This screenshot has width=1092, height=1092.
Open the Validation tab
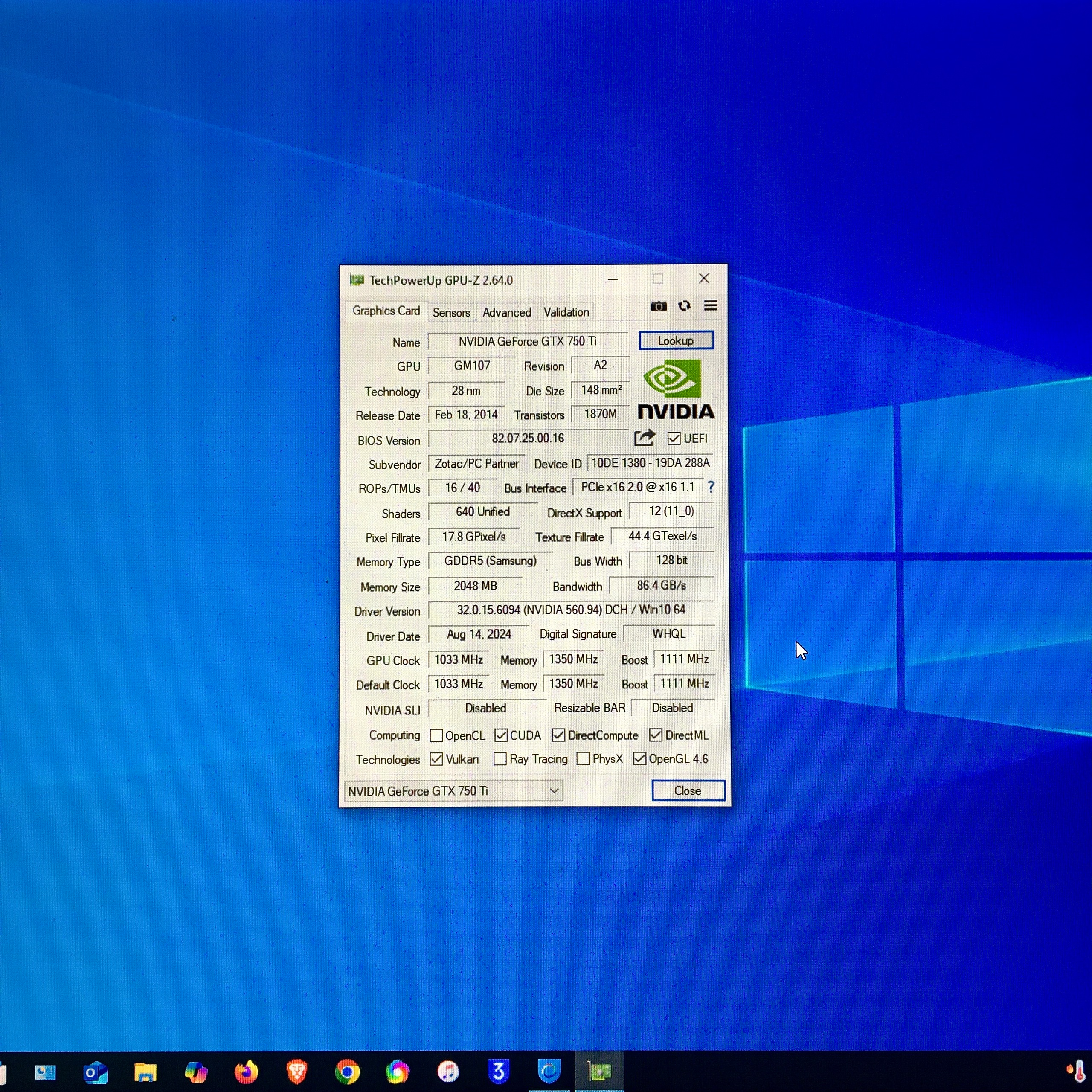tap(566, 312)
